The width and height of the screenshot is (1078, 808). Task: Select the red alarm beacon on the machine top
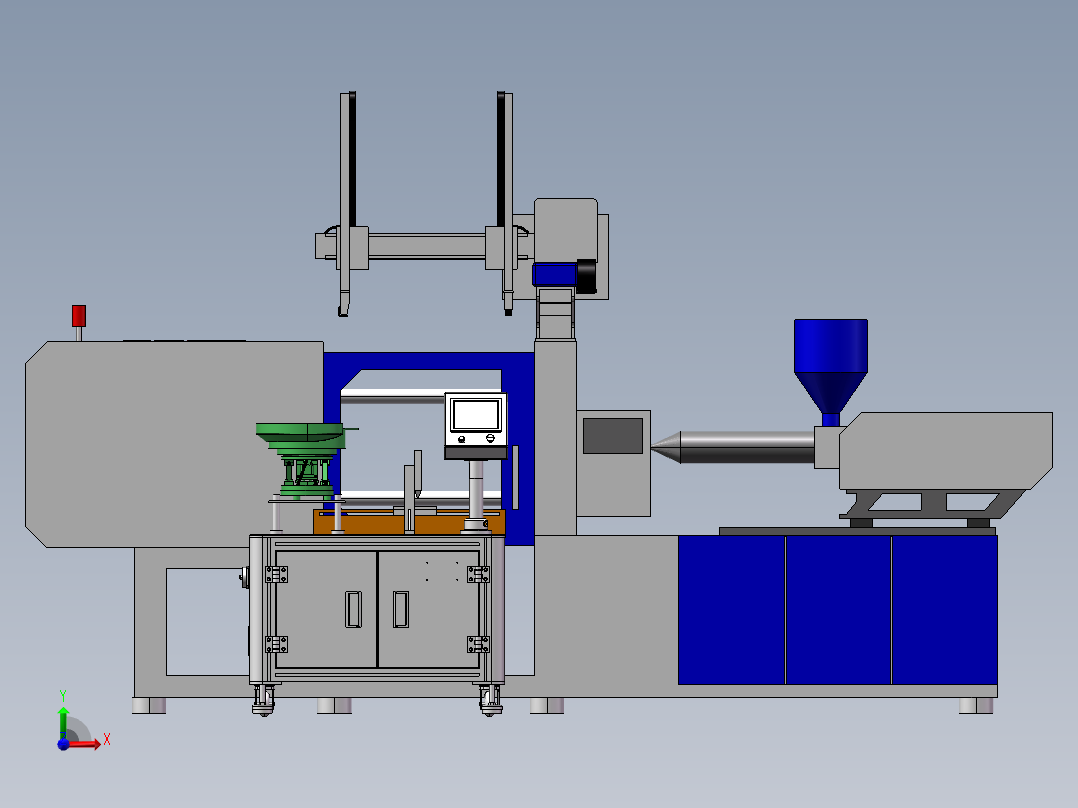79,316
